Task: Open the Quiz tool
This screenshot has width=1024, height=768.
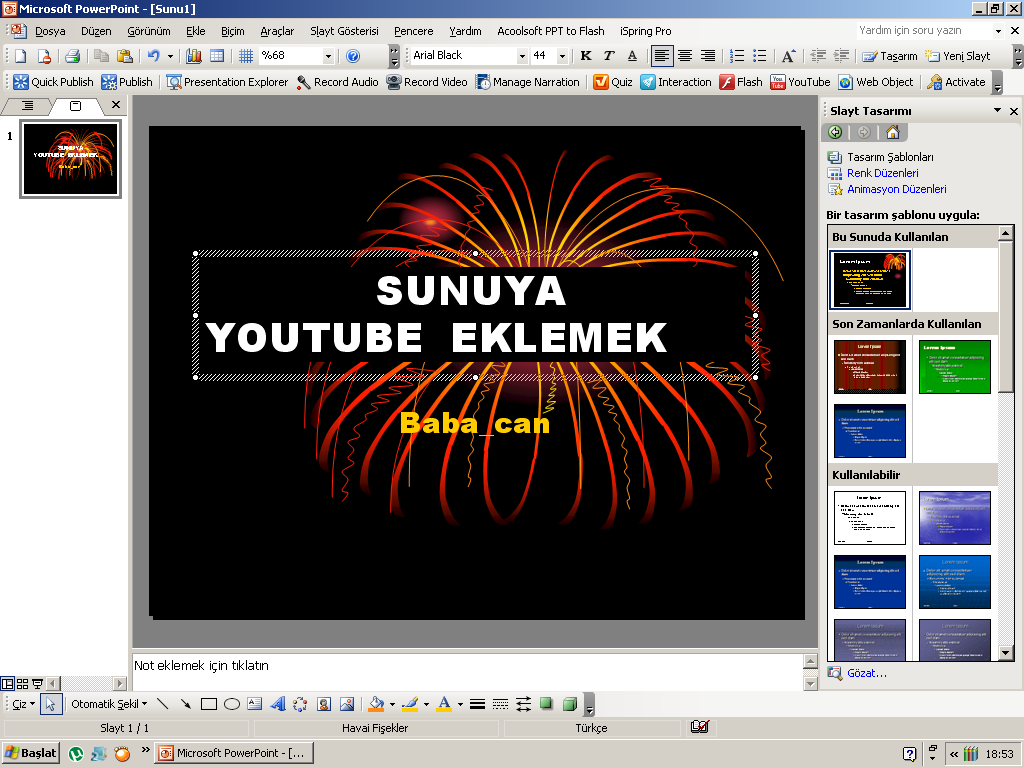Action: [x=613, y=82]
